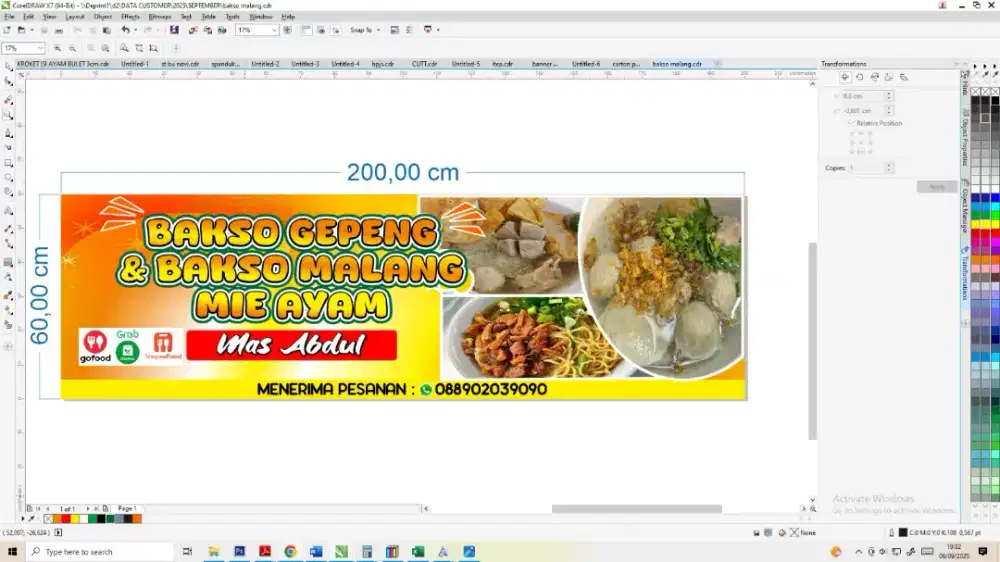Click the Import icon in toolbar
This screenshot has width=1000, height=562.
pos(193,30)
